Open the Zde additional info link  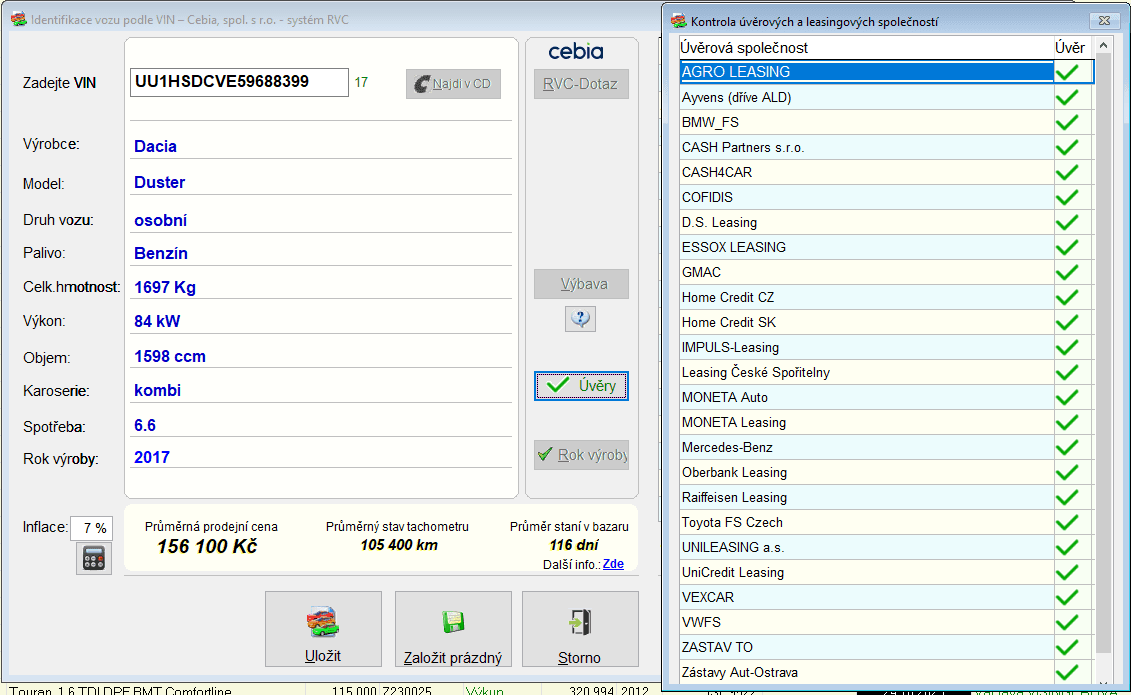tap(613, 564)
